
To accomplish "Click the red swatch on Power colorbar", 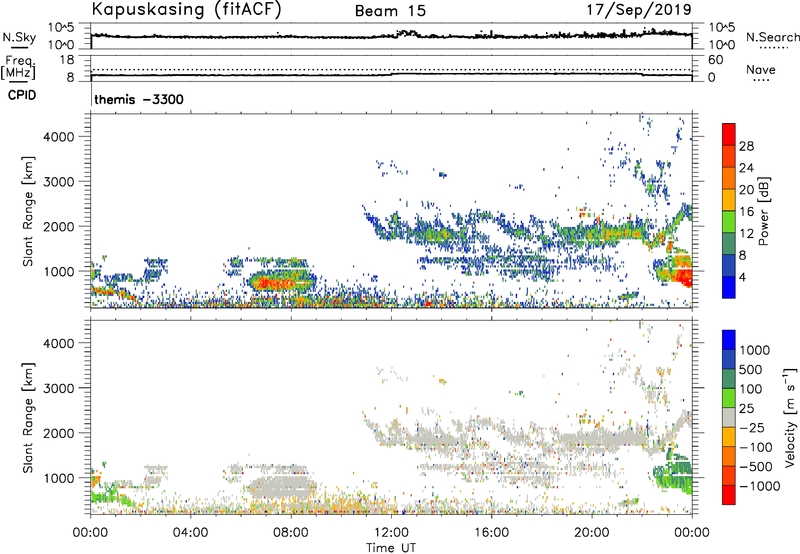I will point(729,134).
